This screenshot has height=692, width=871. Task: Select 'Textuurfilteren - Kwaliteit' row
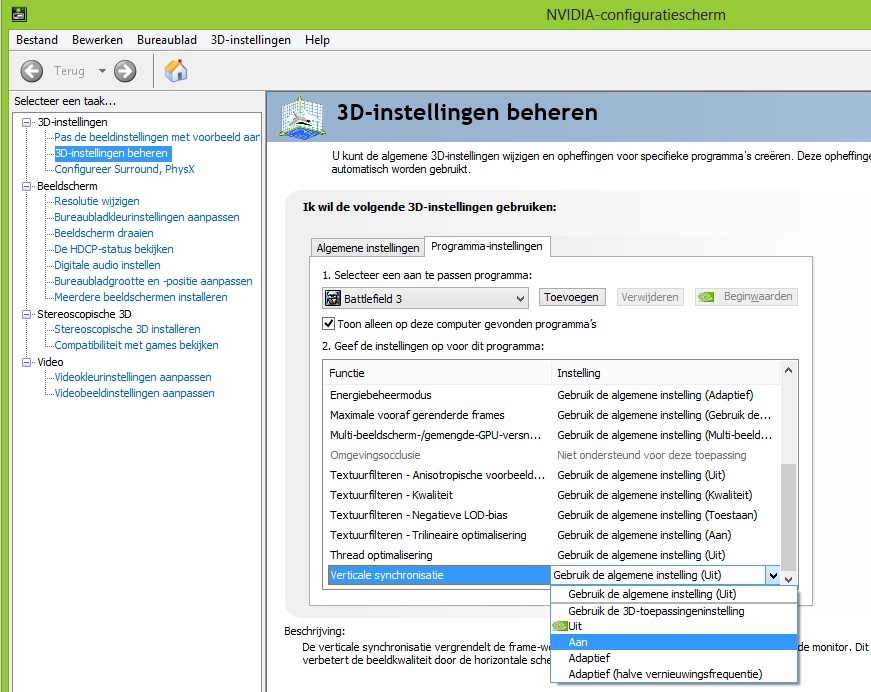click(552, 495)
